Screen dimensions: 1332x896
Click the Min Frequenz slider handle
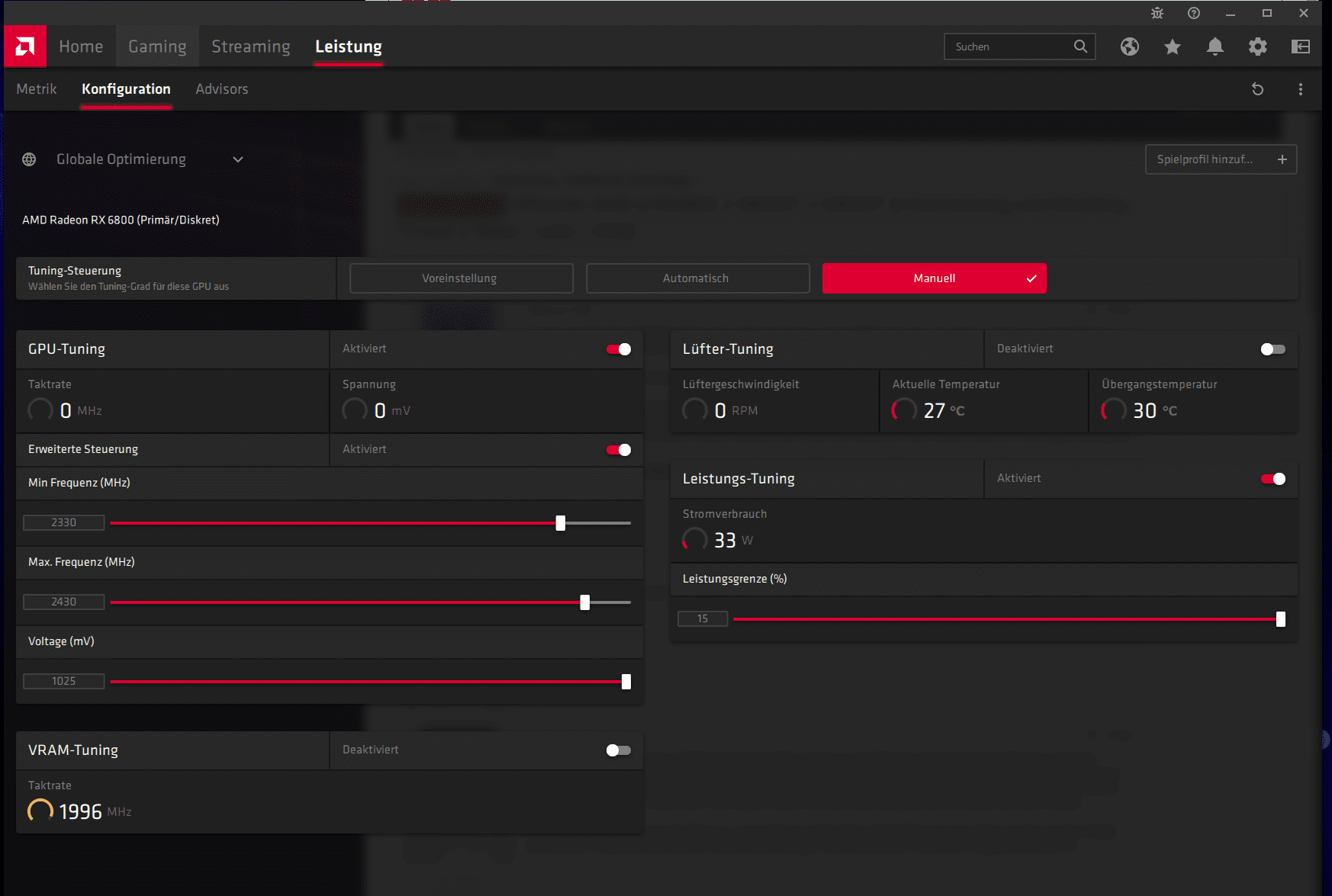pos(561,523)
